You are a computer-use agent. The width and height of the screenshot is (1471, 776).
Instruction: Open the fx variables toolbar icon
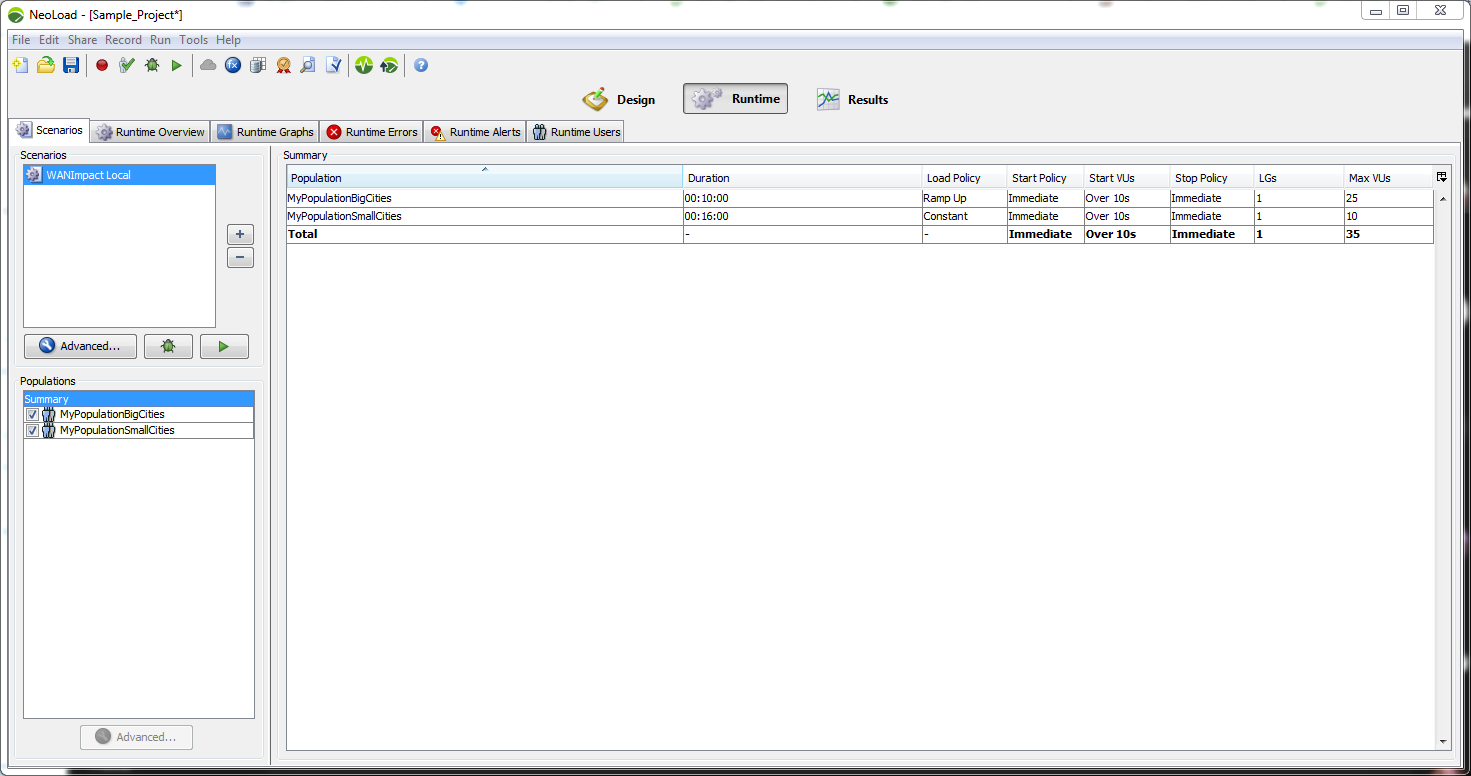(x=233, y=65)
